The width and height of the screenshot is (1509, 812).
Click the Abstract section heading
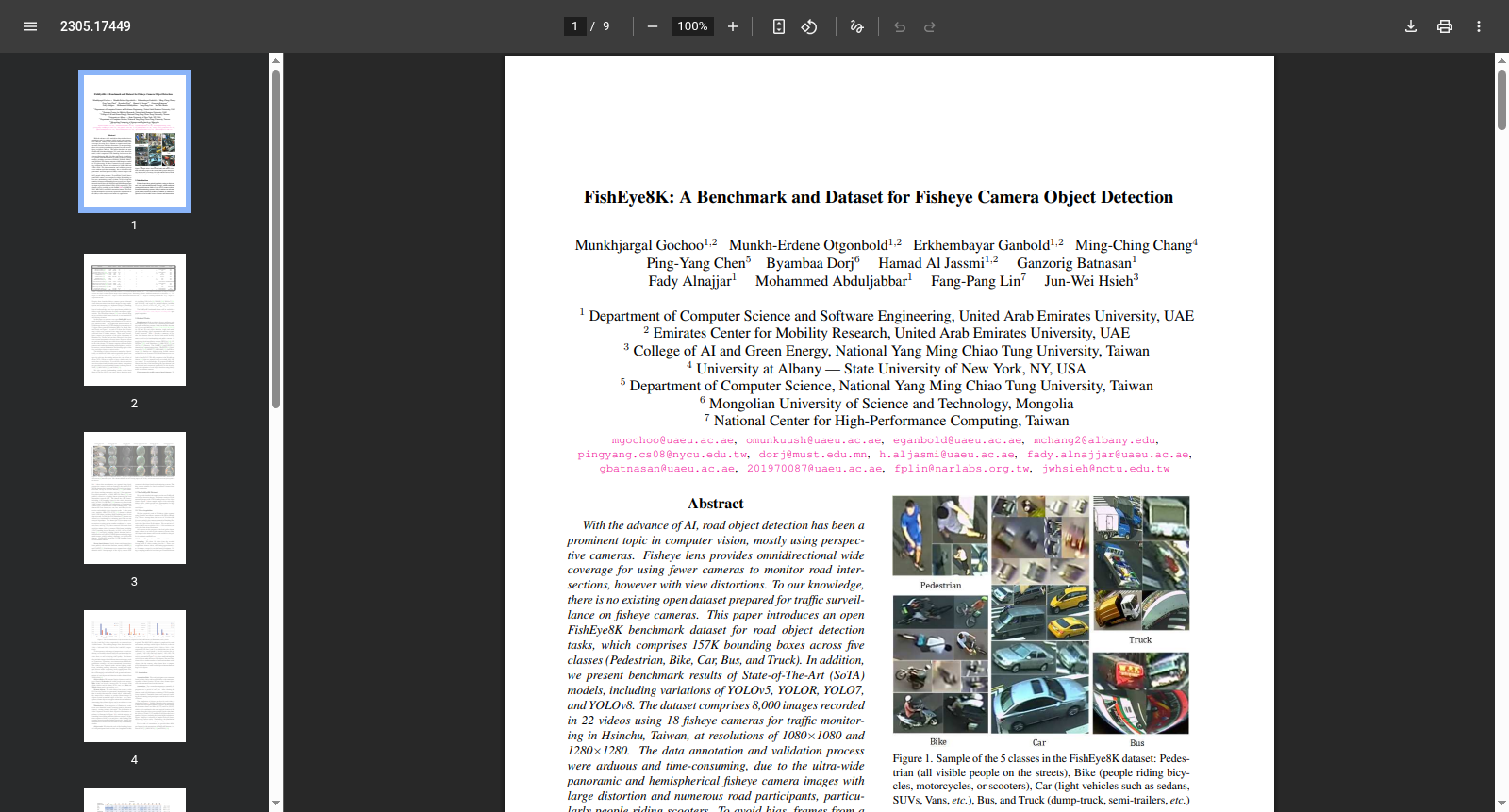pos(716,504)
